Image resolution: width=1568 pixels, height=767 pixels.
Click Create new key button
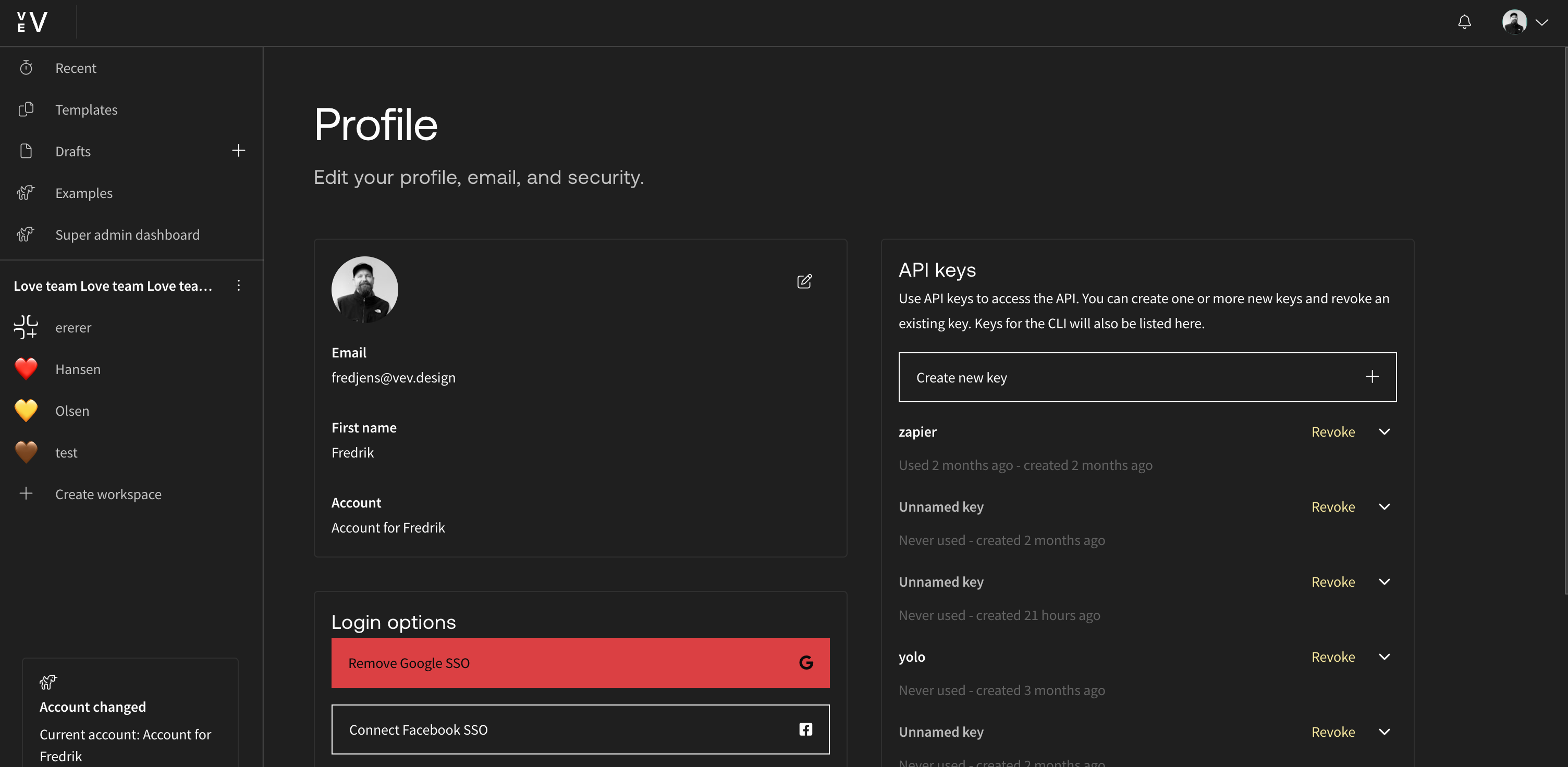point(1147,377)
